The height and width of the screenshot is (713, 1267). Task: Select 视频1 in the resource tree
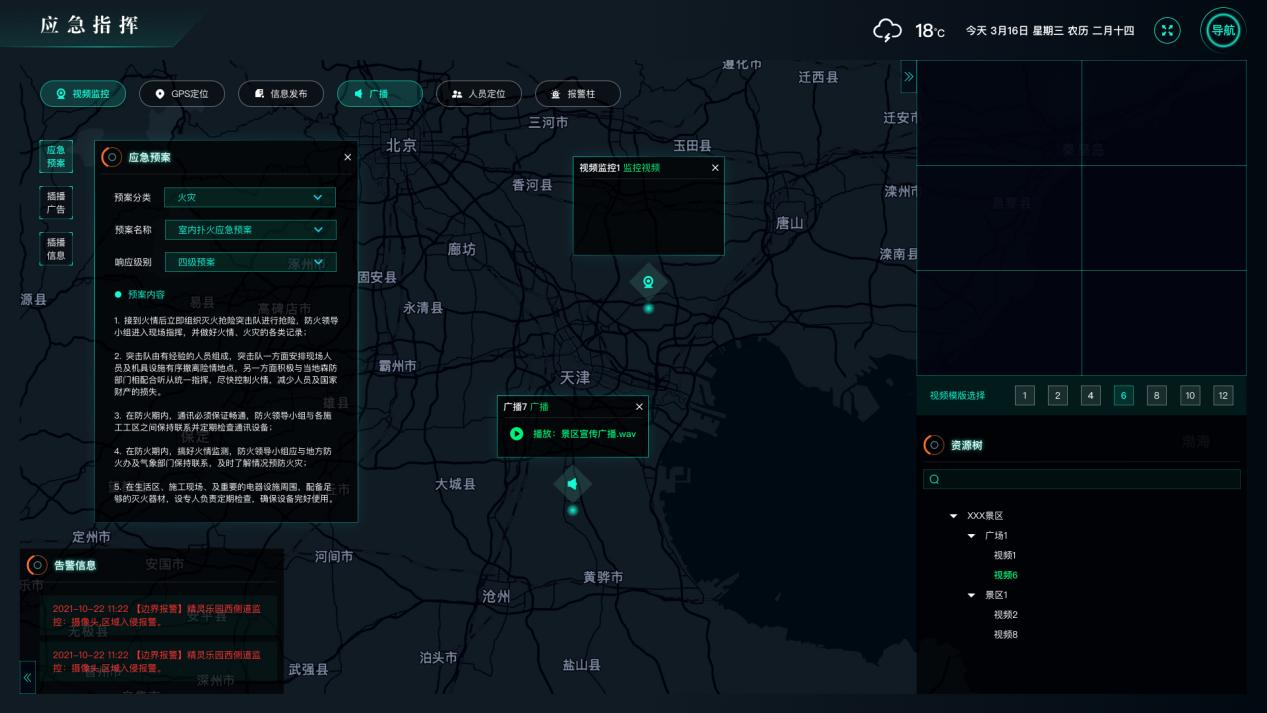tap(1005, 555)
